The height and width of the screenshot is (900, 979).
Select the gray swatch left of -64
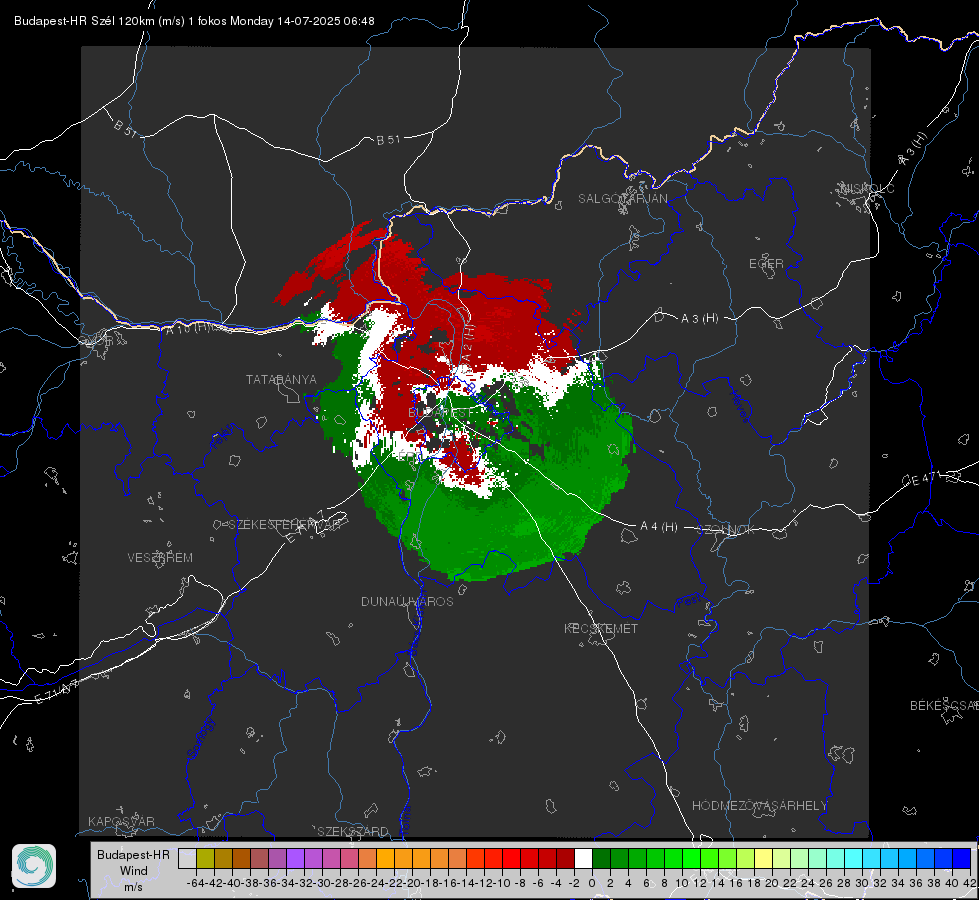[x=187, y=859]
